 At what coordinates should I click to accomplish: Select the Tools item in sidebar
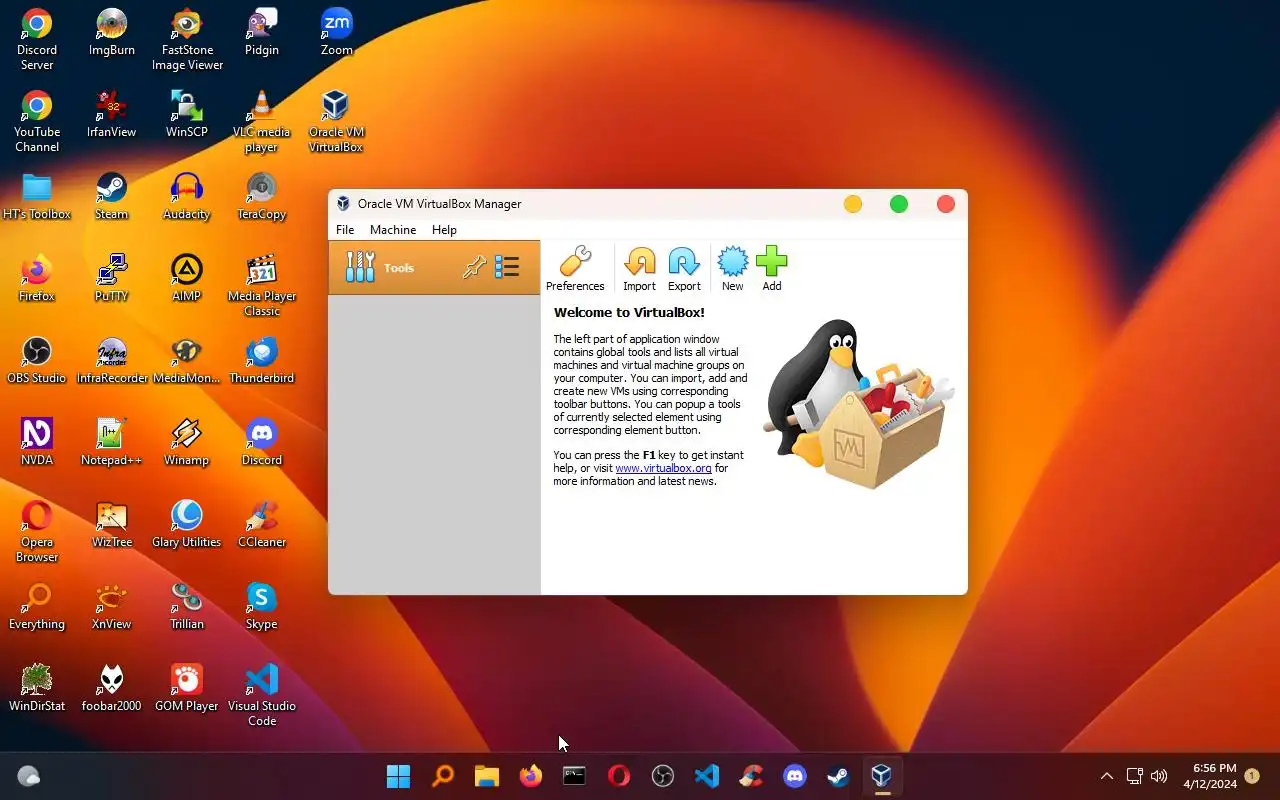pyautogui.click(x=434, y=267)
